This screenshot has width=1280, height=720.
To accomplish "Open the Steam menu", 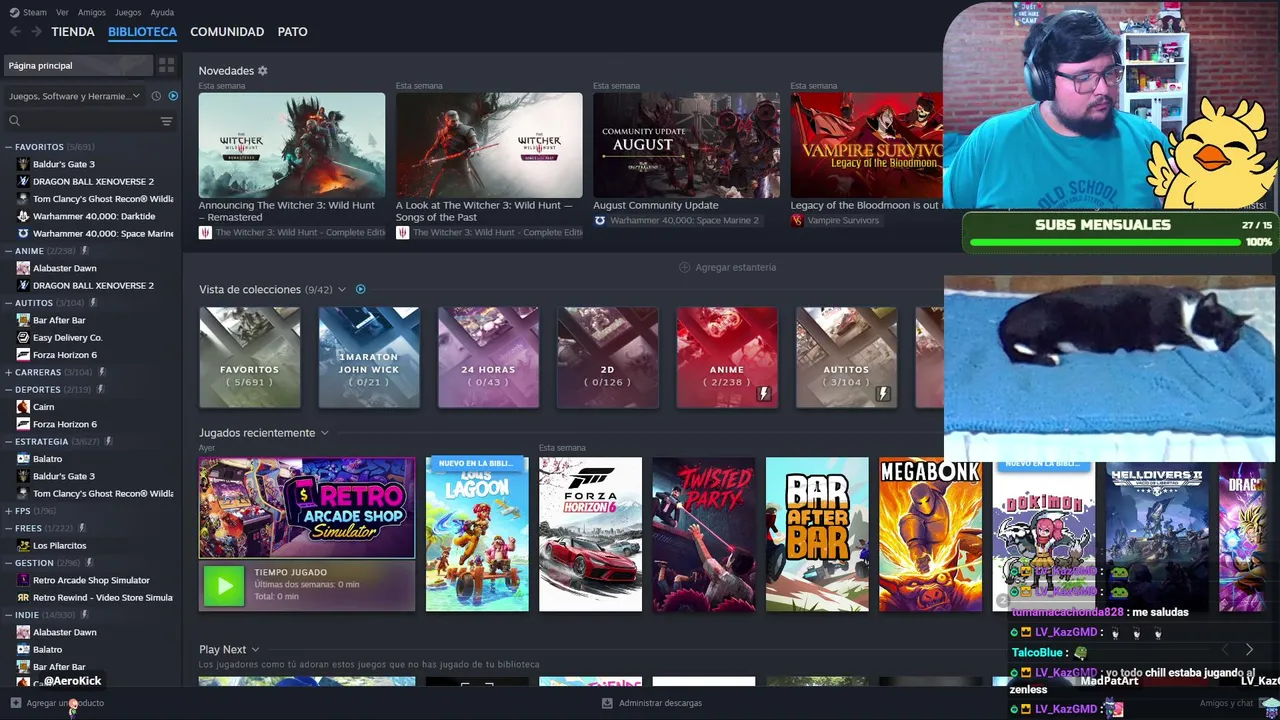I will (29, 12).
